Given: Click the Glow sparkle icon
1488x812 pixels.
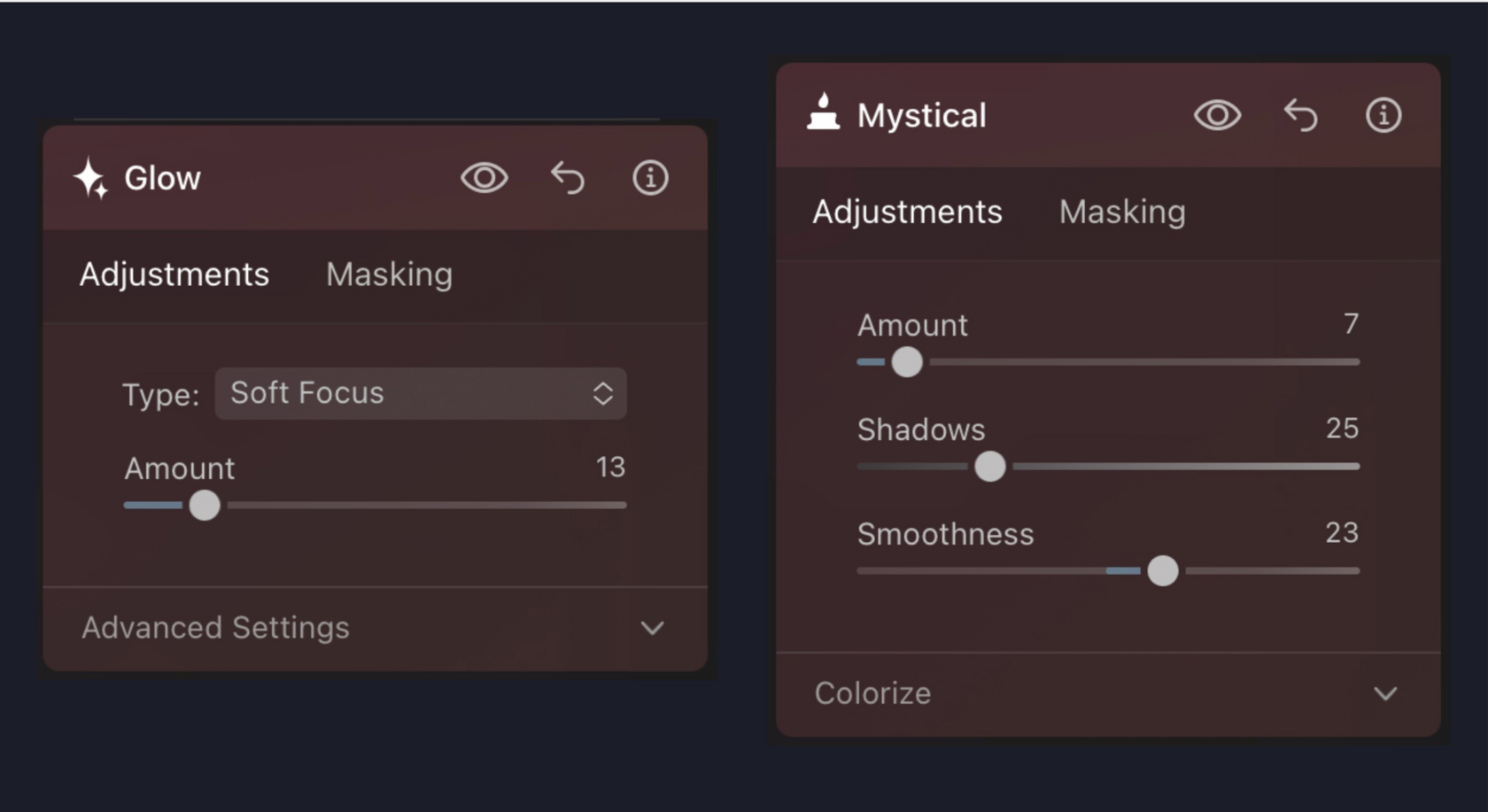Looking at the screenshot, I should click(90, 178).
